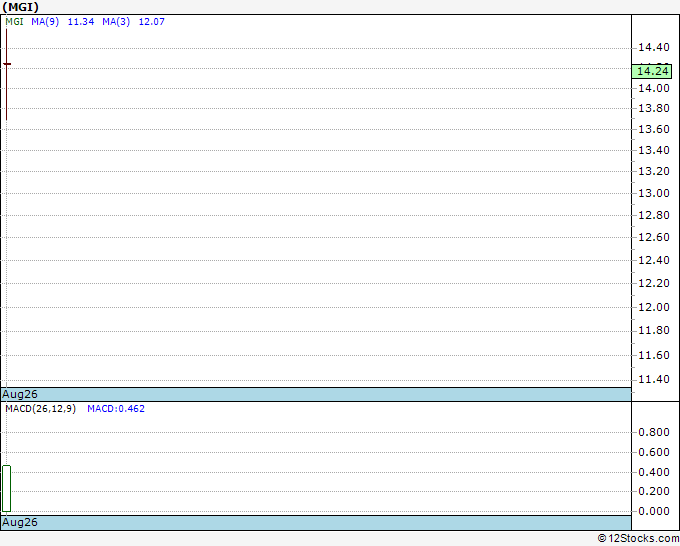Click the 12.80 price axis label
This screenshot has width=680, height=546.
click(654, 215)
